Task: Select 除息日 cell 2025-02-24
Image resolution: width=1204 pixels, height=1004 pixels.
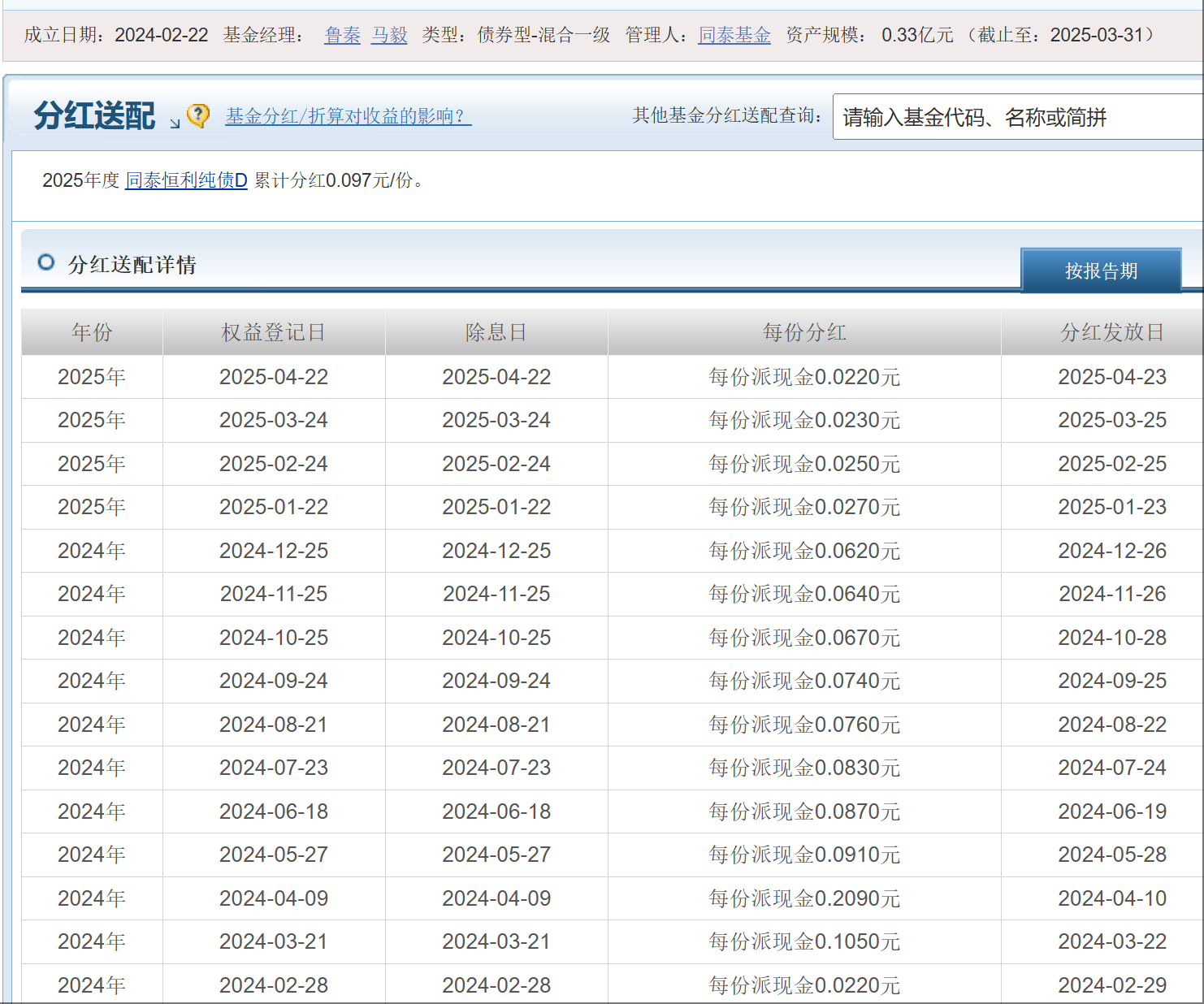Action: click(x=496, y=464)
